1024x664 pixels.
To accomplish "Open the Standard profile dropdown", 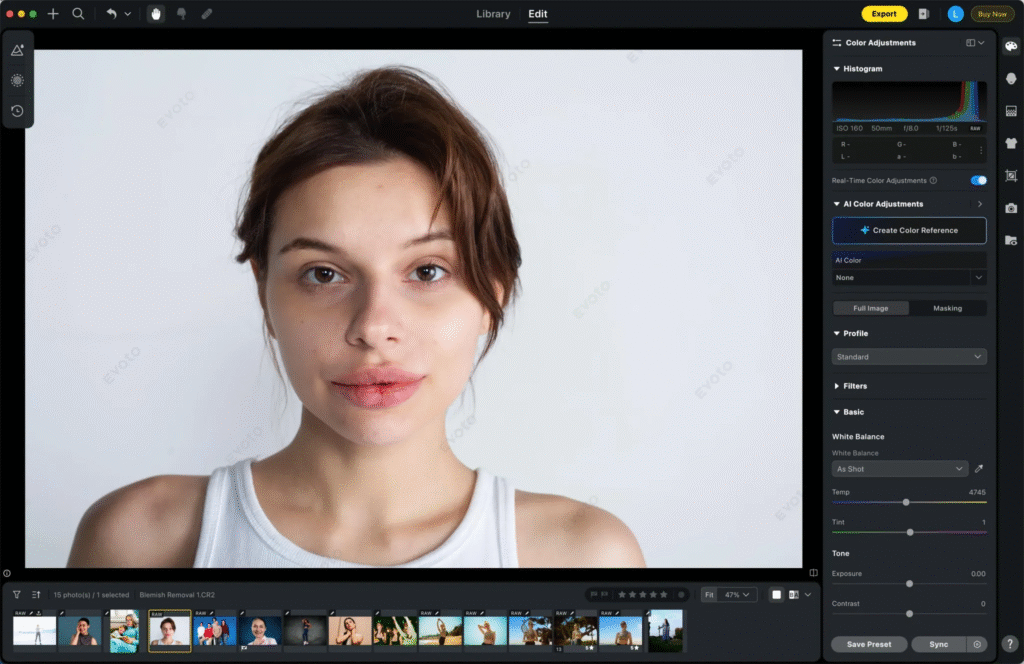I will pyautogui.click(x=909, y=357).
